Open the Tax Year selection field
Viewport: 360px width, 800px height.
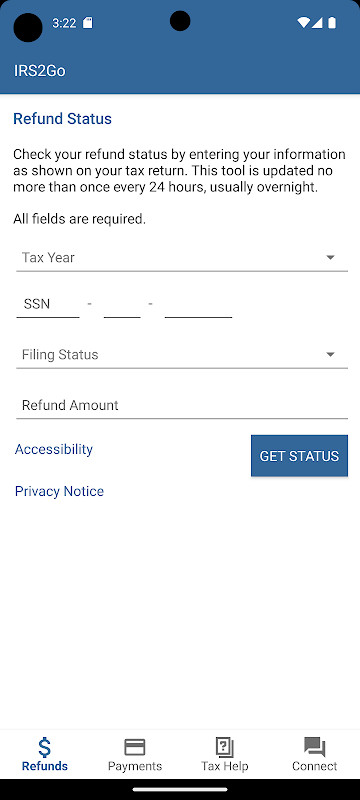[182, 258]
